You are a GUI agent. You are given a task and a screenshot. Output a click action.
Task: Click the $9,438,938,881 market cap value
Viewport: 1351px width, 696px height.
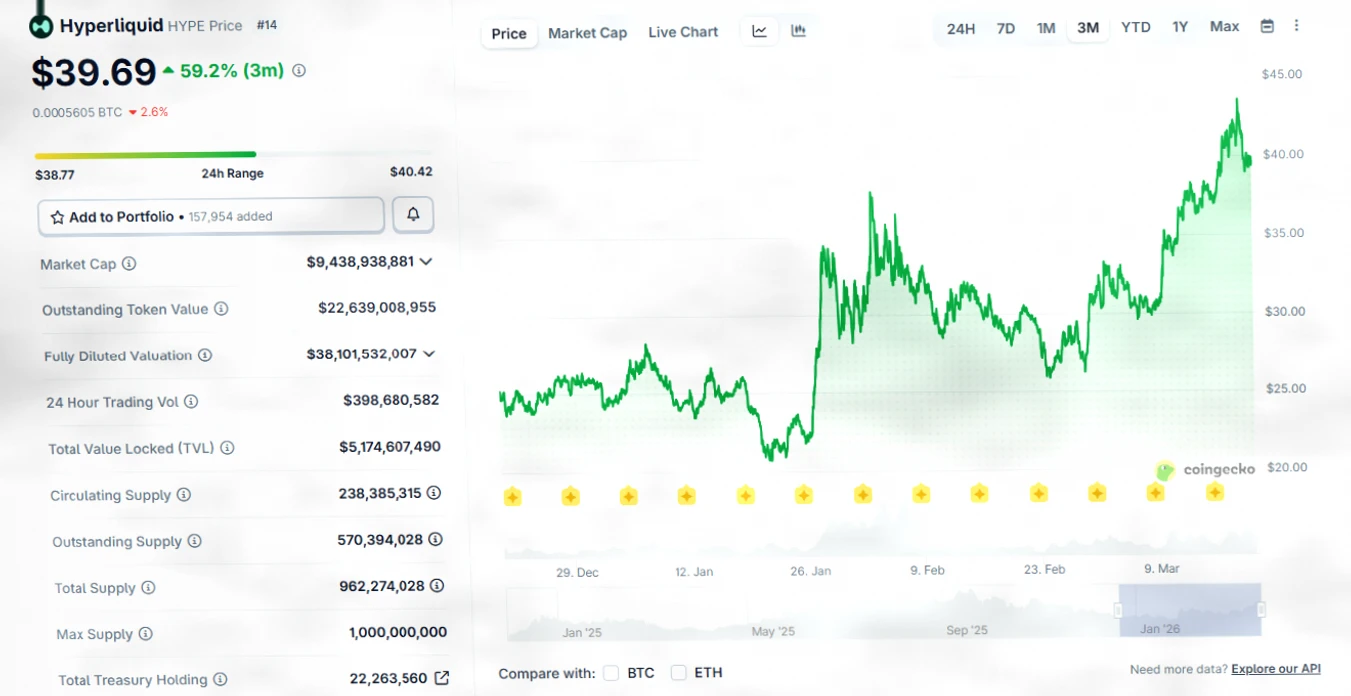point(360,262)
